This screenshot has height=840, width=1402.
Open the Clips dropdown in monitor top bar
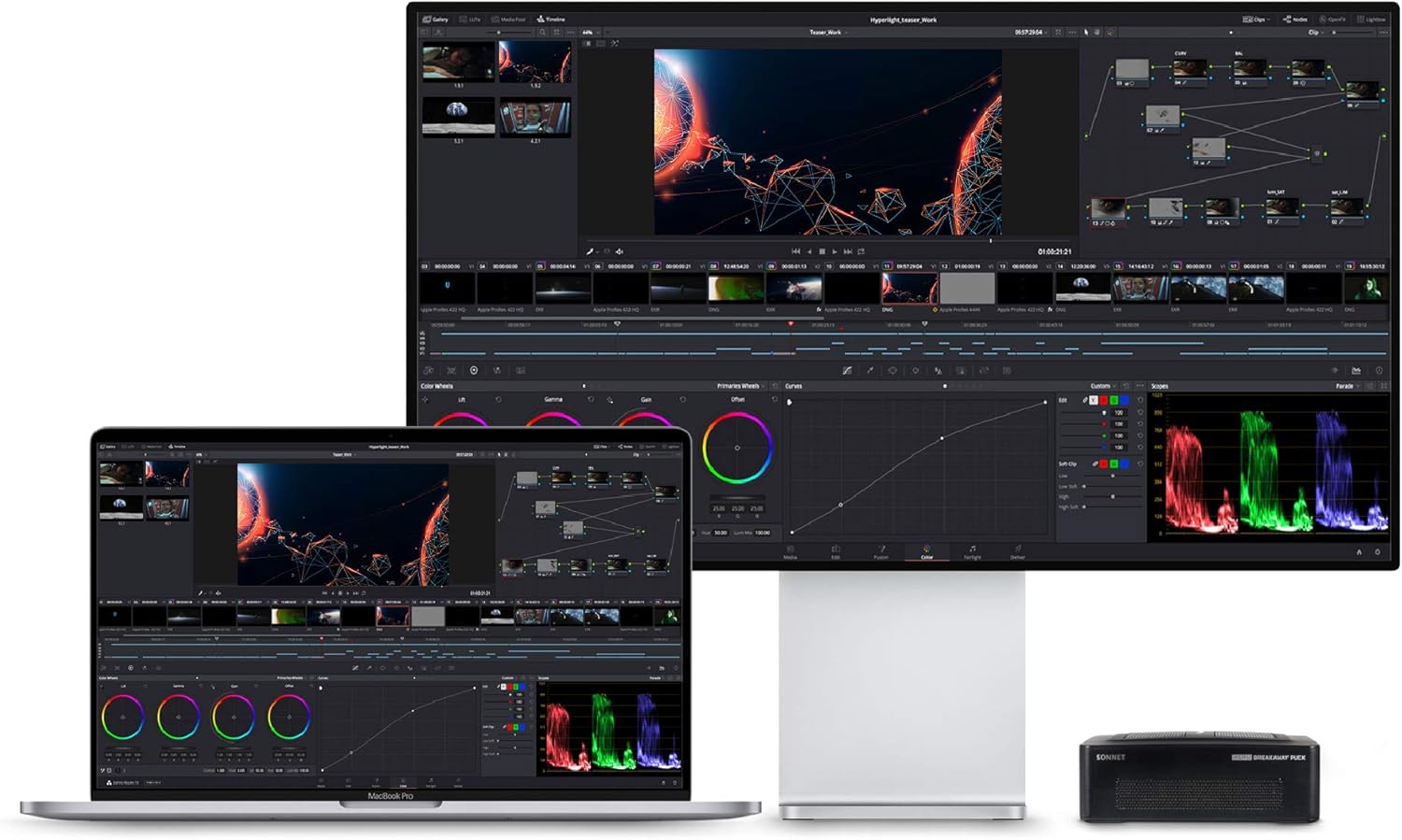[x=1255, y=19]
